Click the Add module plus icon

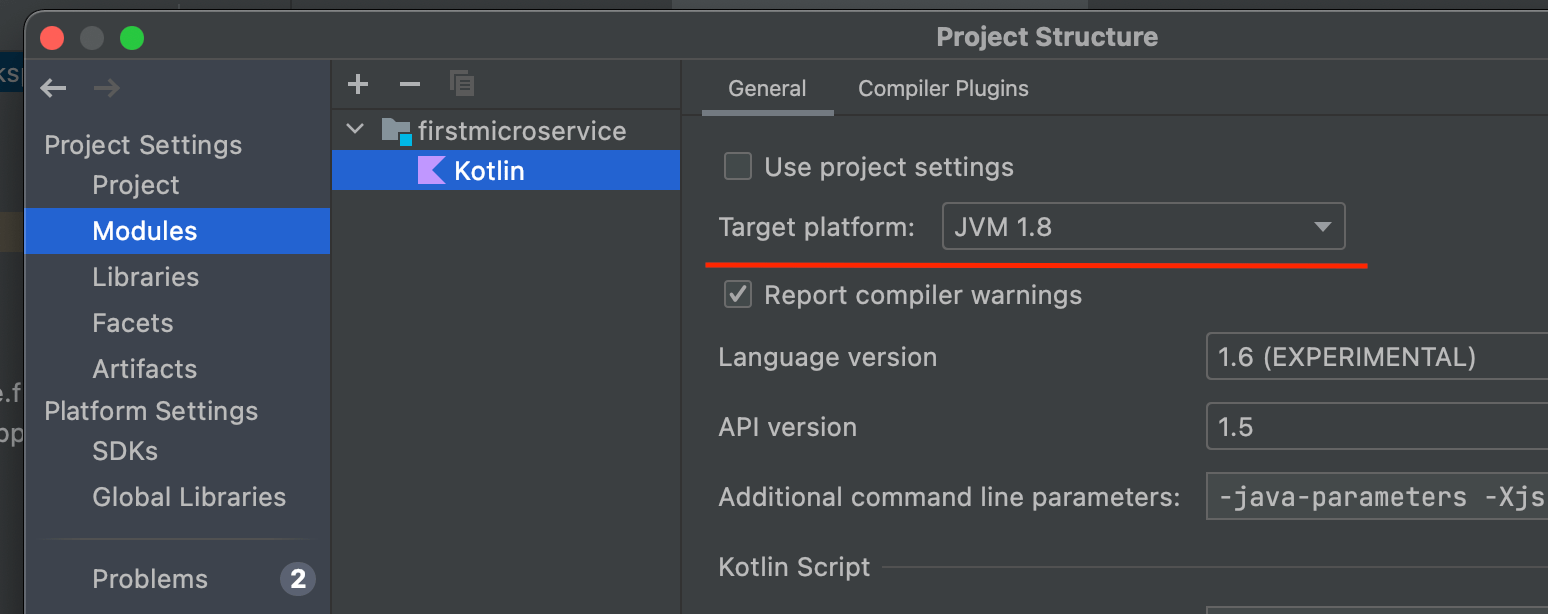point(357,84)
